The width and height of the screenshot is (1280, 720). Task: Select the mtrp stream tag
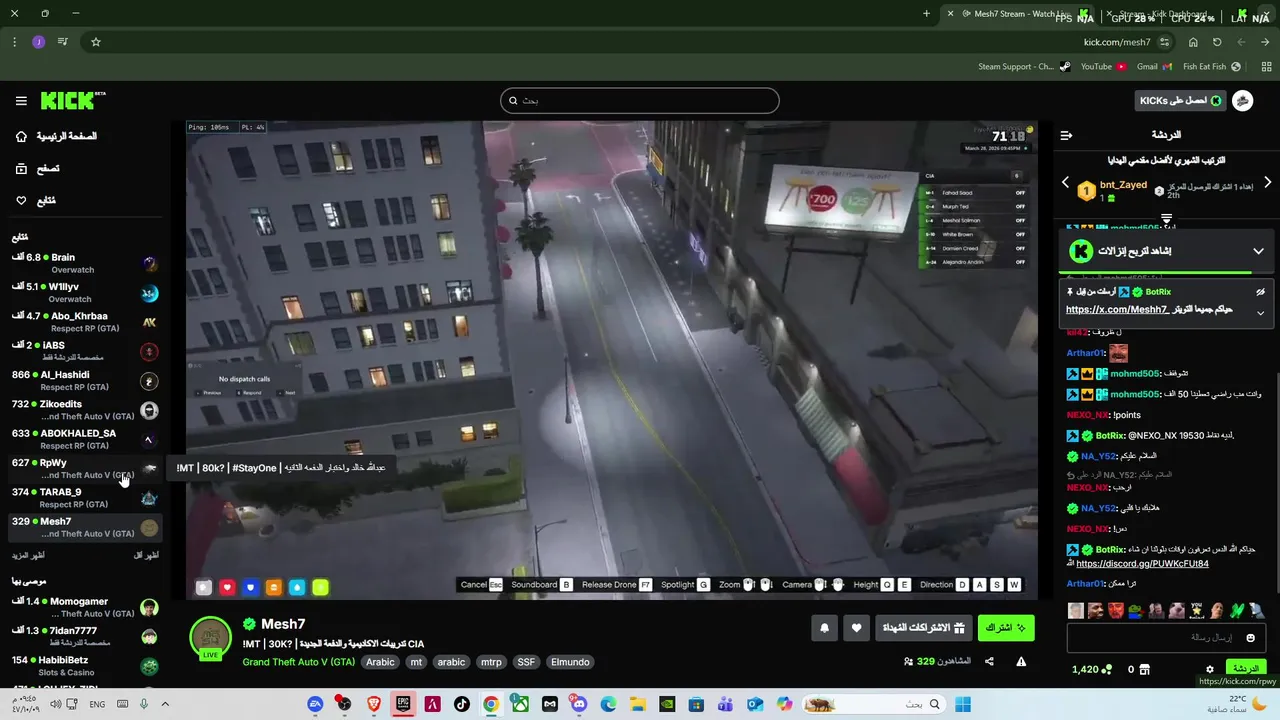pos(491,662)
